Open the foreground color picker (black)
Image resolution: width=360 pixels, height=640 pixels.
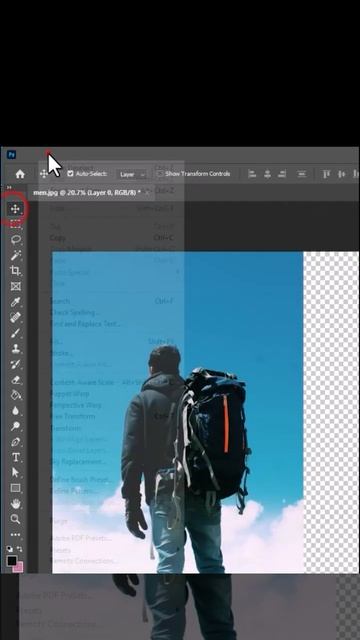click(11, 560)
